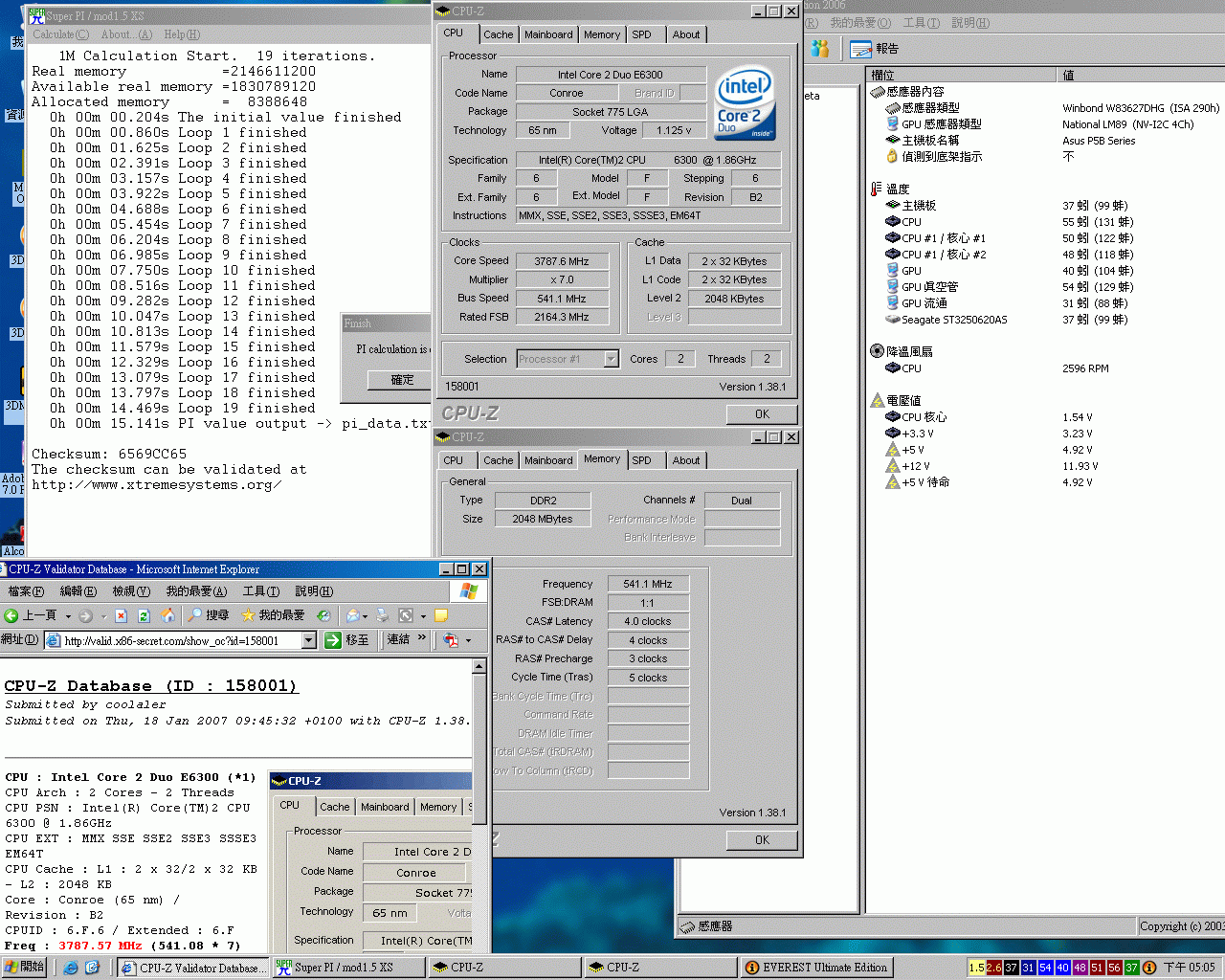Click CPU-Z Database ID 158001 heading link
The image size is (1225, 980).
click(151, 686)
